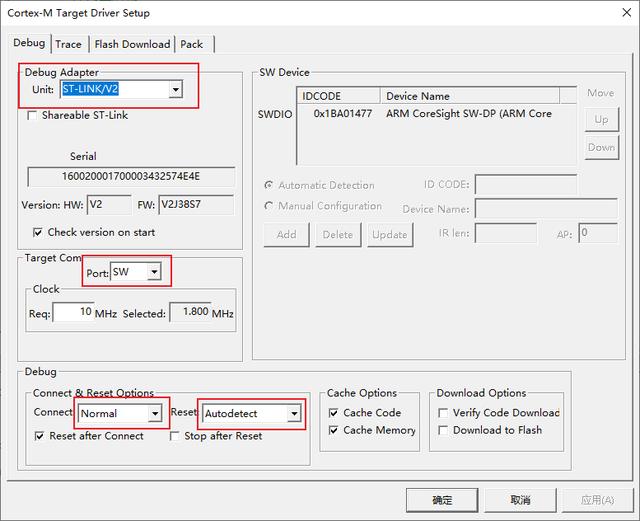Toggle the Shareable ST-Link checkbox
This screenshot has height=521, width=640.
pyautogui.click(x=32, y=115)
